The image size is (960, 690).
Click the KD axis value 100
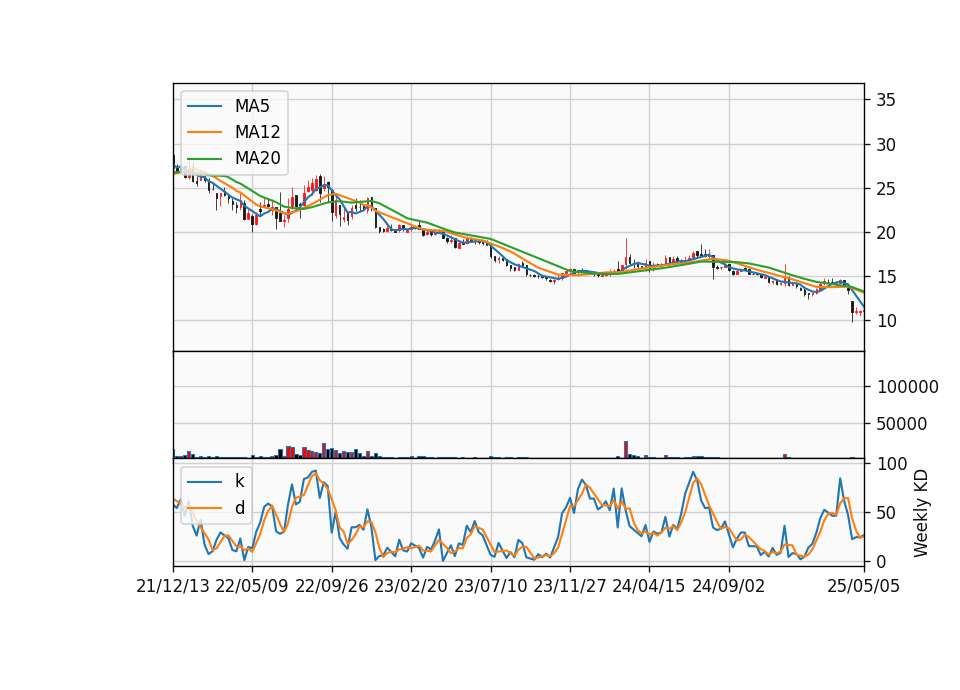(x=892, y=464)
